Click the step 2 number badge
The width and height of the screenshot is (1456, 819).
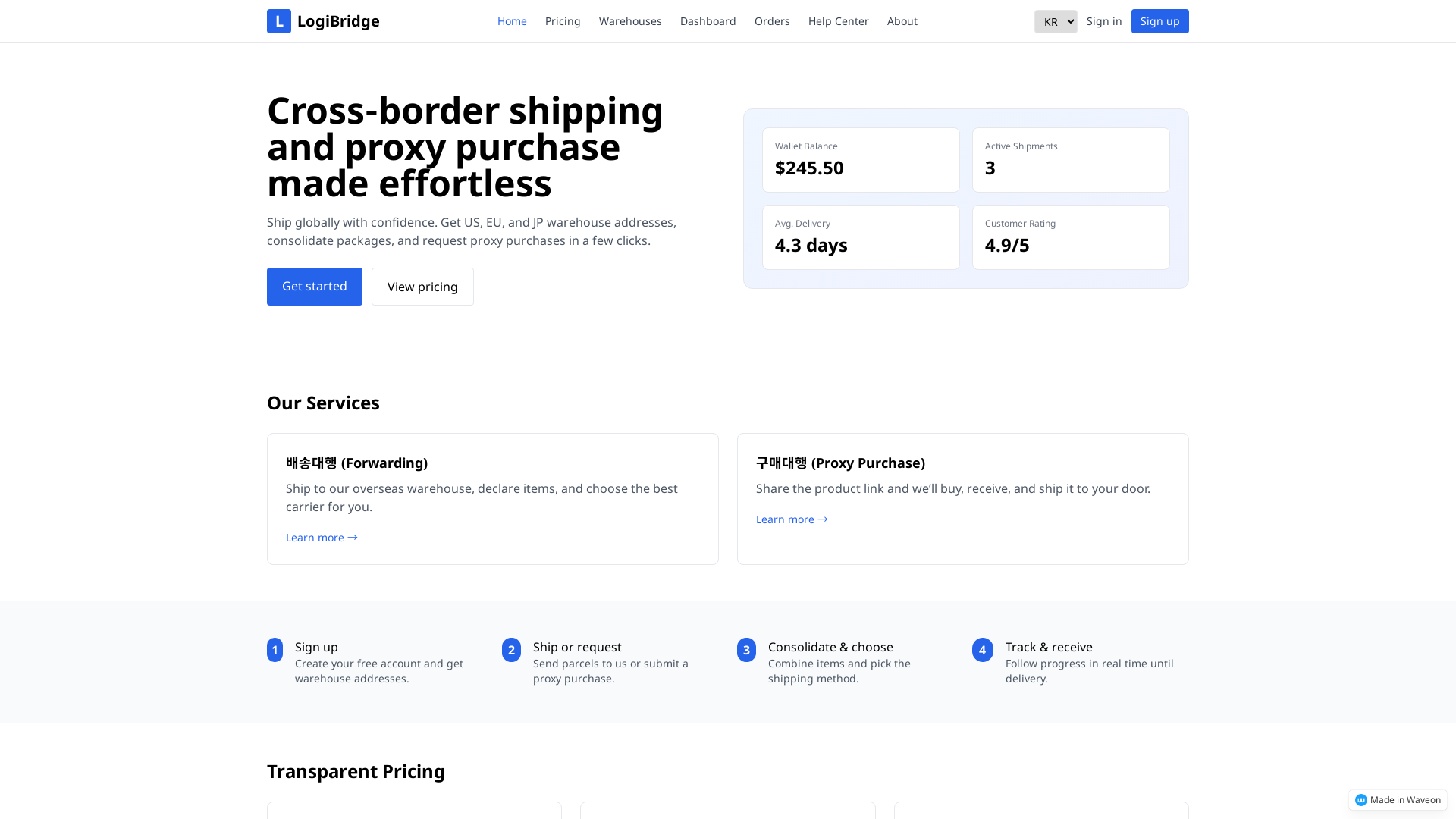pyautogui.click(x=511, y=650)
